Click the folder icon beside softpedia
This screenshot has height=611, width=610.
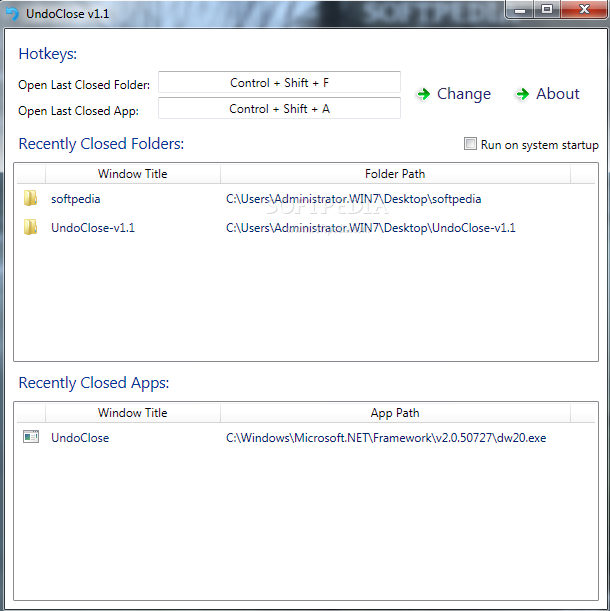pyautogui.click(x=30, y=198)
